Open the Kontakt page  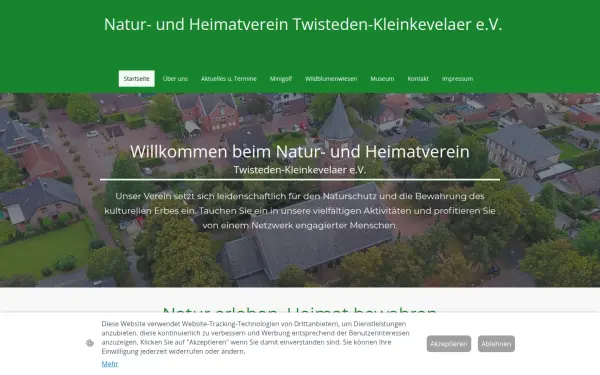click(x=418, y=78)
